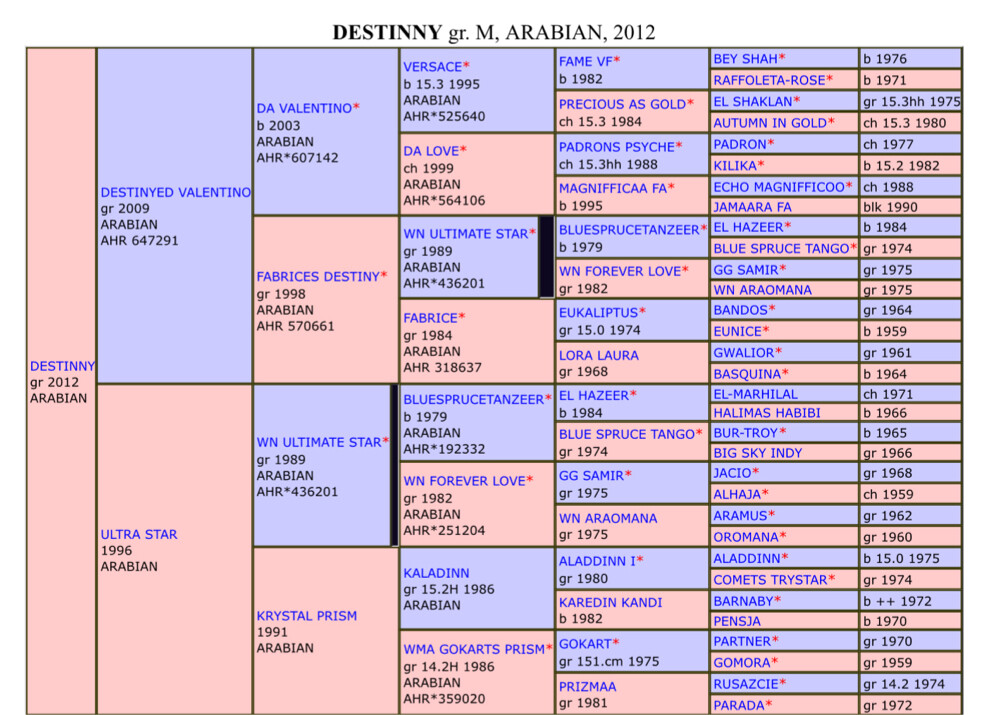Click the KAREDIN KANDI link
The image size is (1000, 715).
(610, 602)
